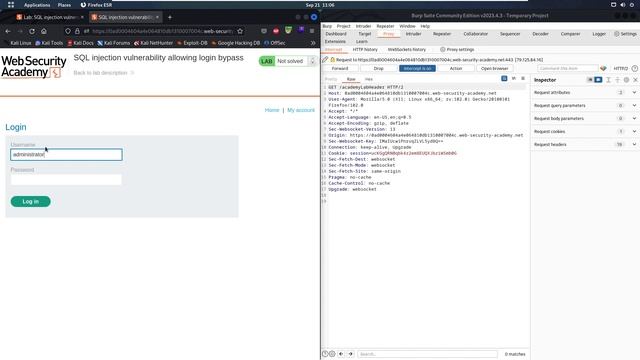The image size is (640, 360).
Task: Open the HTTP history sub-tab
Action: click(365, 49)
